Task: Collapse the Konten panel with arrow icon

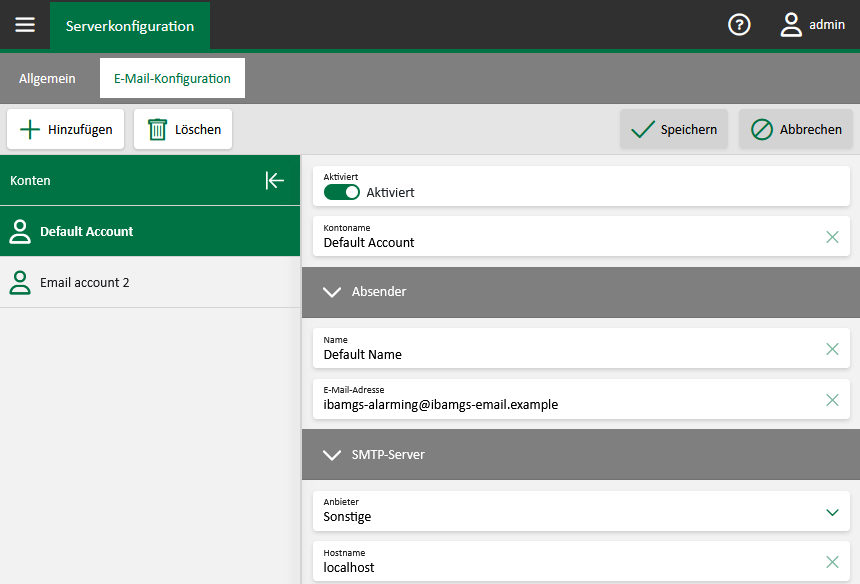Action: point(274,180)
